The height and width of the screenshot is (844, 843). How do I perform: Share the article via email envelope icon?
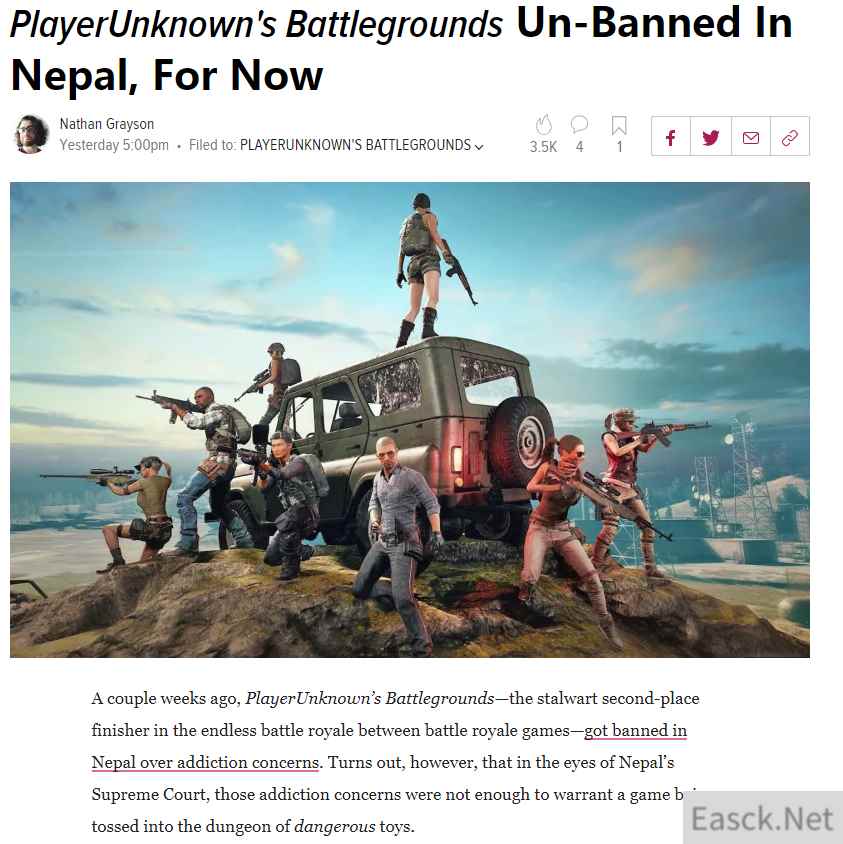pos(750,137)
